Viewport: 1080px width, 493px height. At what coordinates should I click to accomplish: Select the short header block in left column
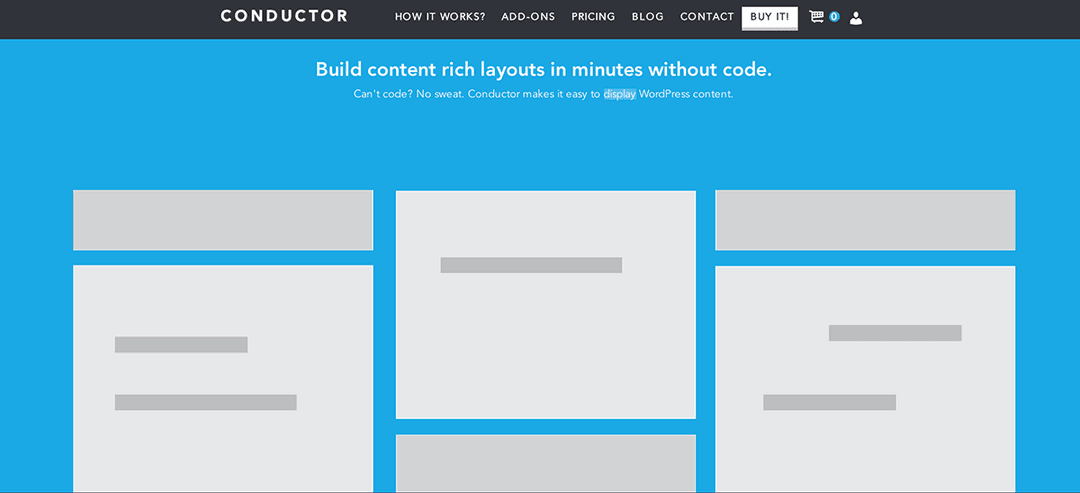tap(223, 220)
